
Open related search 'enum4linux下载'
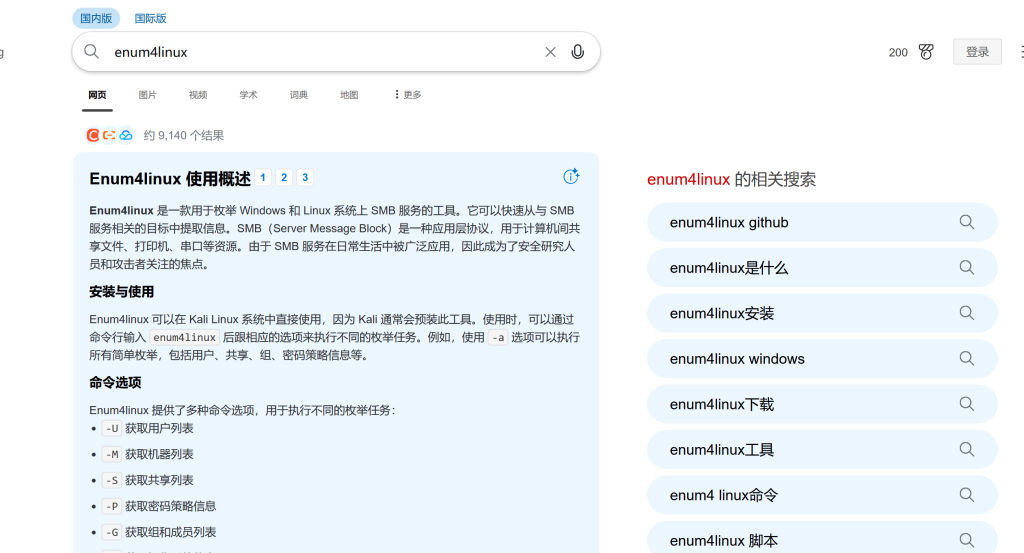721,404
